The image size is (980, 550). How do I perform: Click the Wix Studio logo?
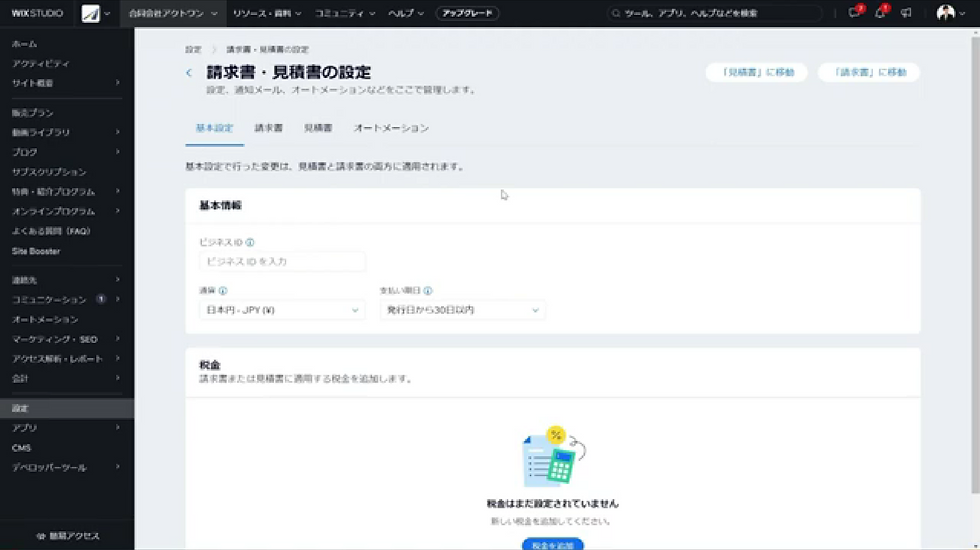[x=38, y=13]
